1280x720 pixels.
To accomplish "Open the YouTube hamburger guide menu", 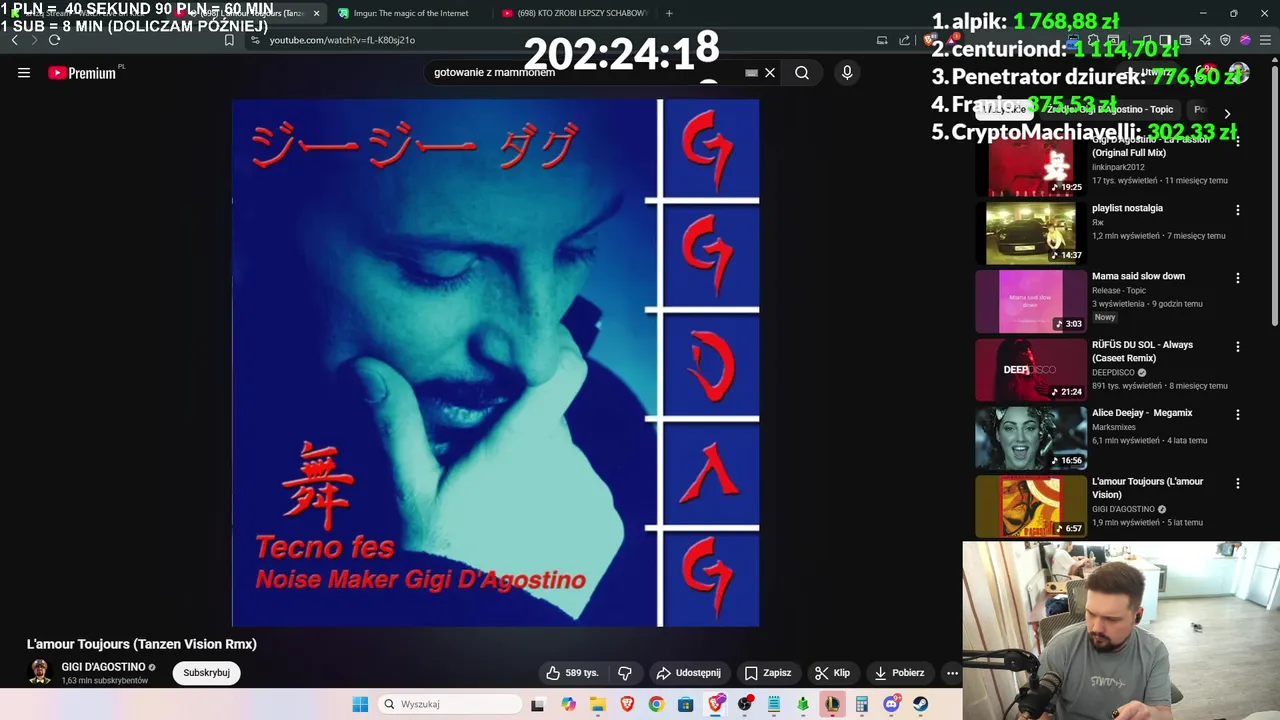I will 24,73.
